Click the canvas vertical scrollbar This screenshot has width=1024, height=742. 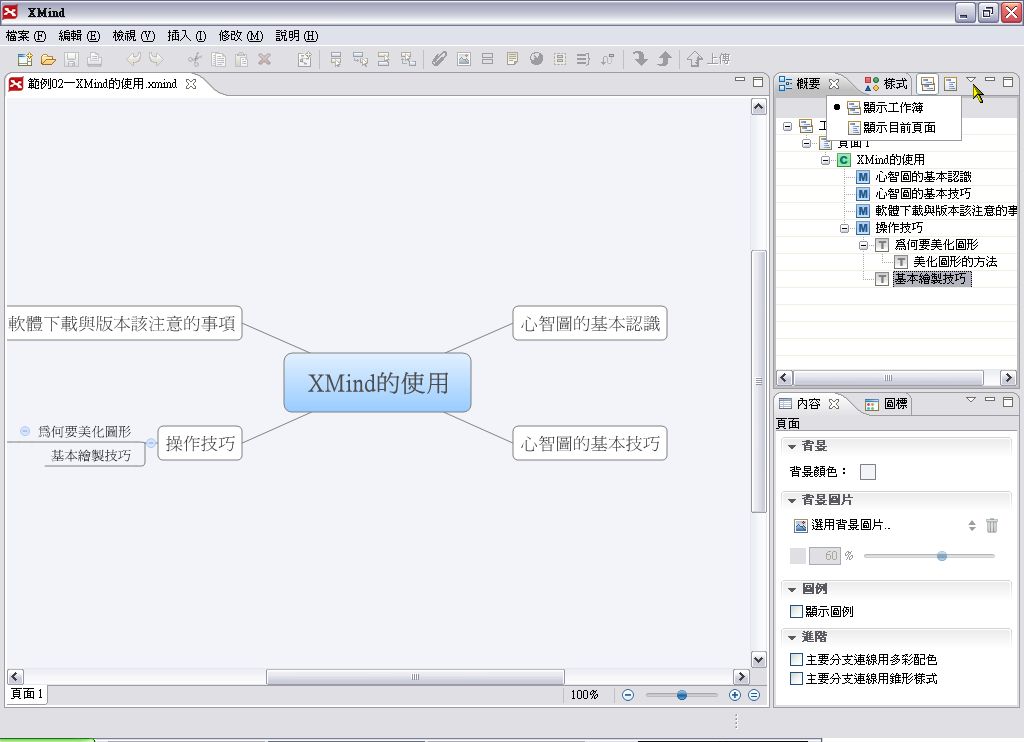tap(758, 382)
